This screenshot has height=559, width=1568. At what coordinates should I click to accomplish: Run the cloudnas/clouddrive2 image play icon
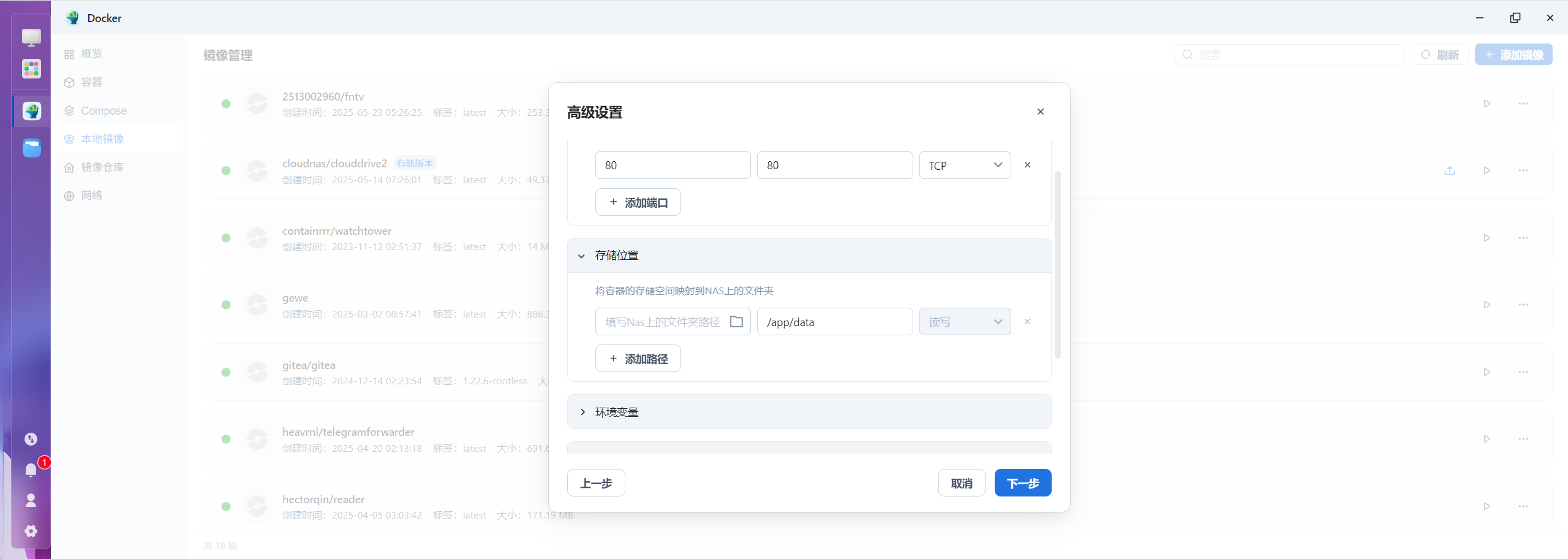click(x=1487, y=170)
